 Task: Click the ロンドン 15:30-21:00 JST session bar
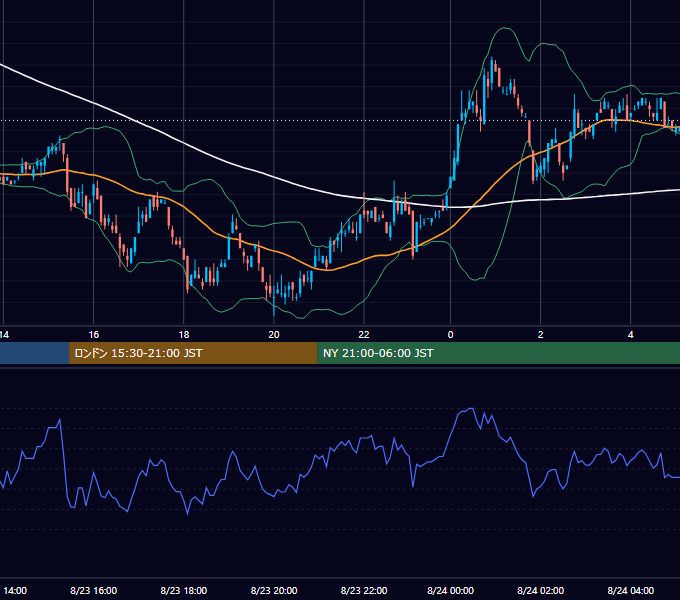tap(193, 353)
